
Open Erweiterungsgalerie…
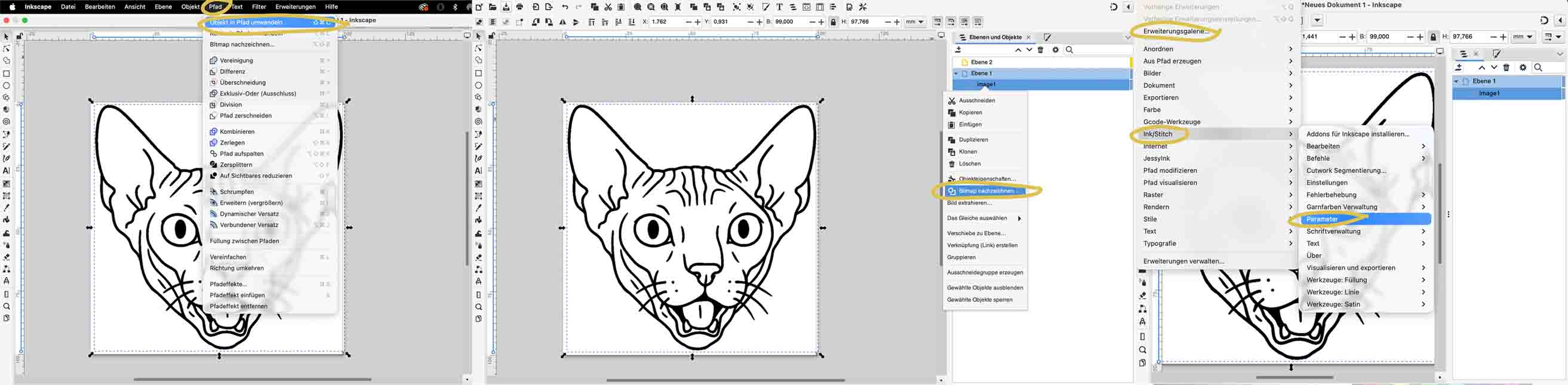click(1175, 31)
